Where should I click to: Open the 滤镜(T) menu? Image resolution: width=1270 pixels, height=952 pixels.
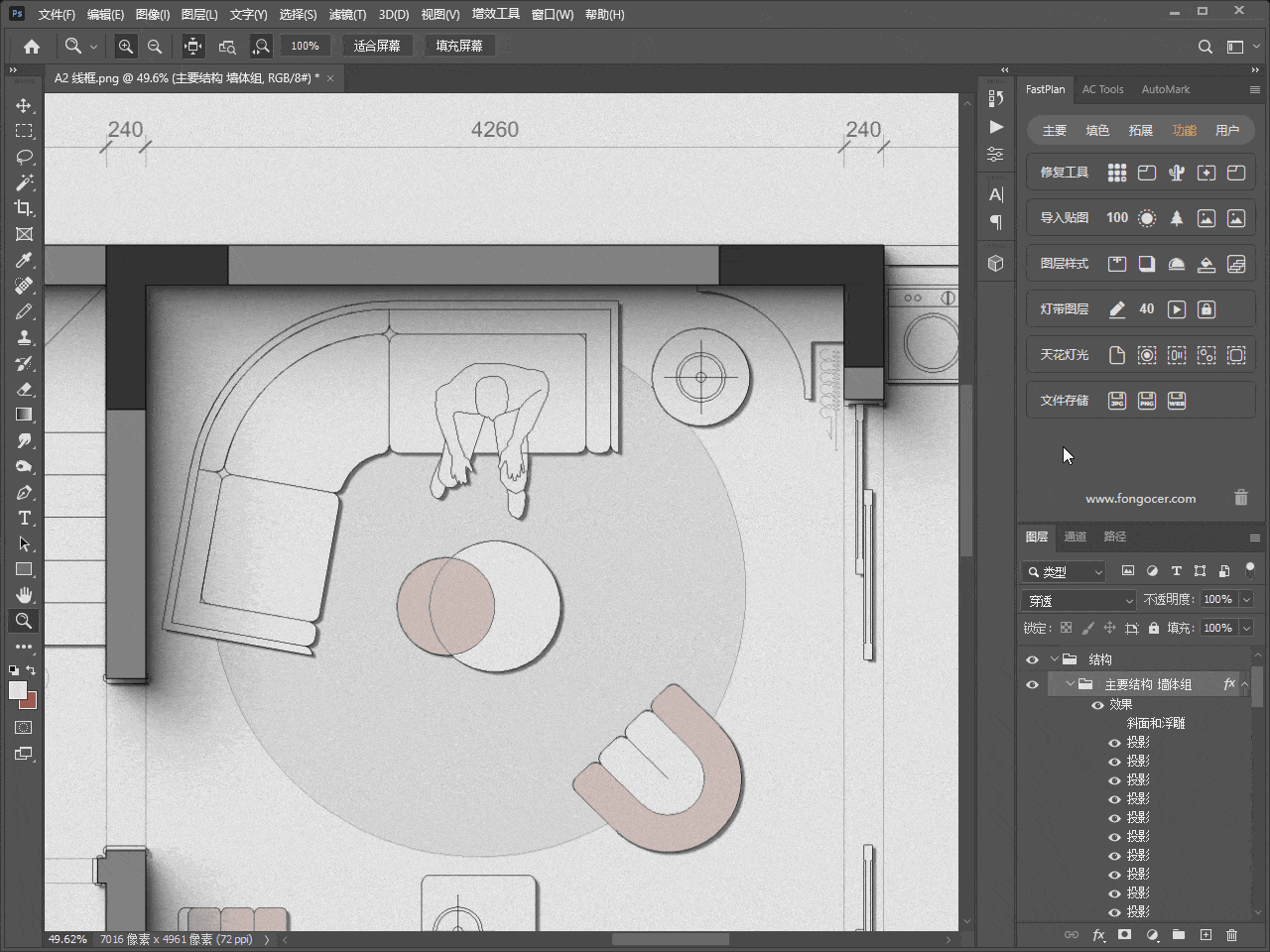coord(347,15)
